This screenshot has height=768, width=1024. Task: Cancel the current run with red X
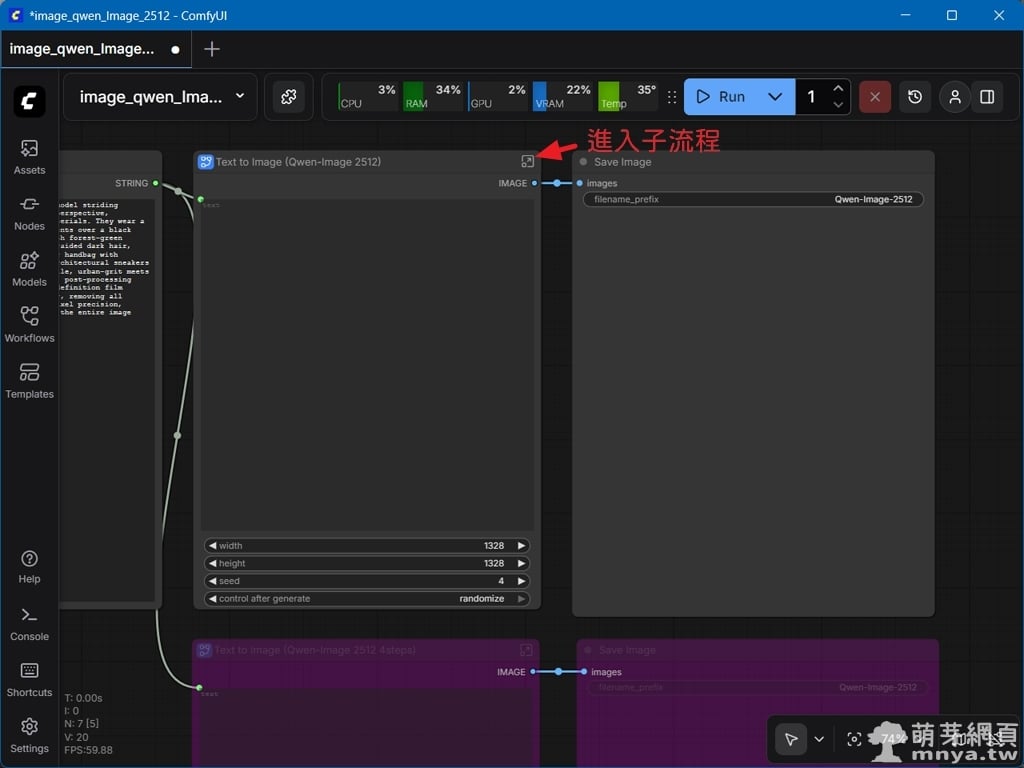click(x=875, y=97)
